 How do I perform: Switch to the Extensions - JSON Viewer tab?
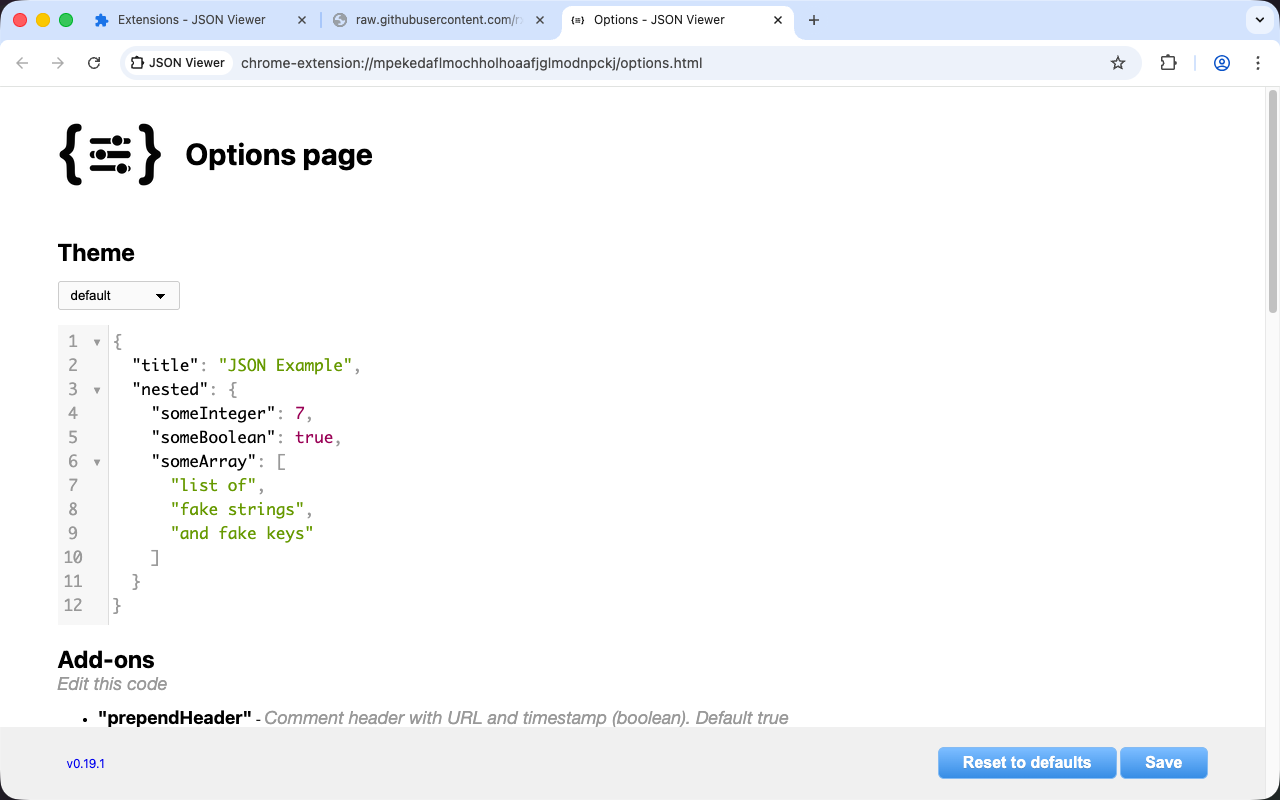point(200,20)
